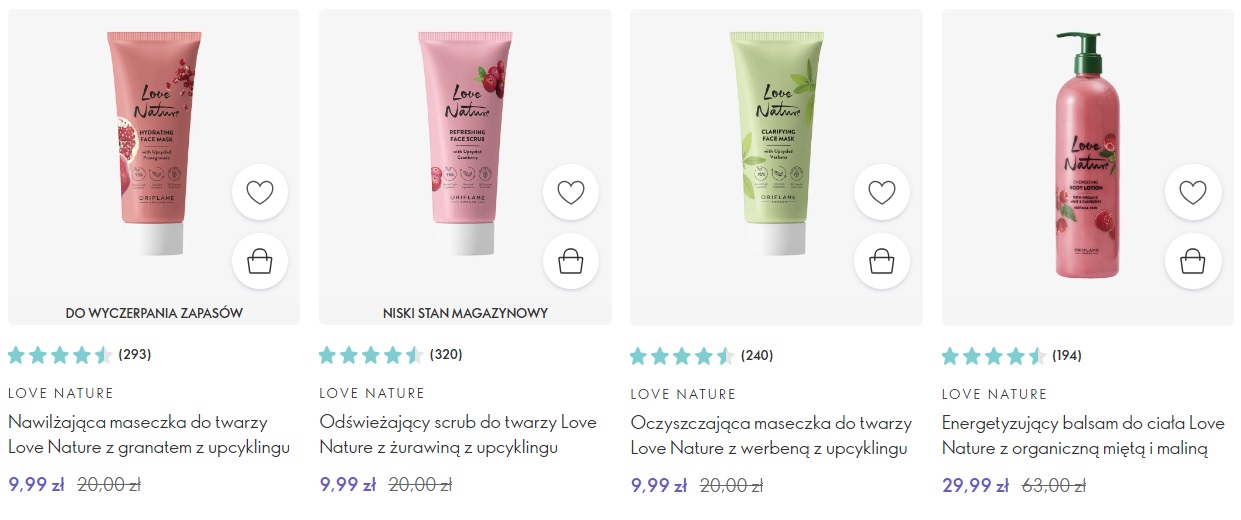Add energizing body lotion to shopping bag
1241x520 pixels.
[1193, 261]
